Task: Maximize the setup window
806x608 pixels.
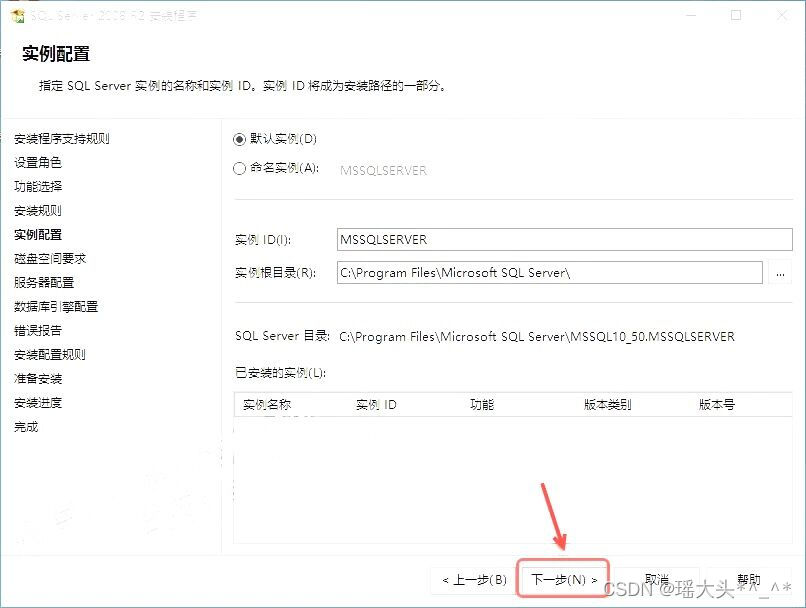Action: click(736, 15)
